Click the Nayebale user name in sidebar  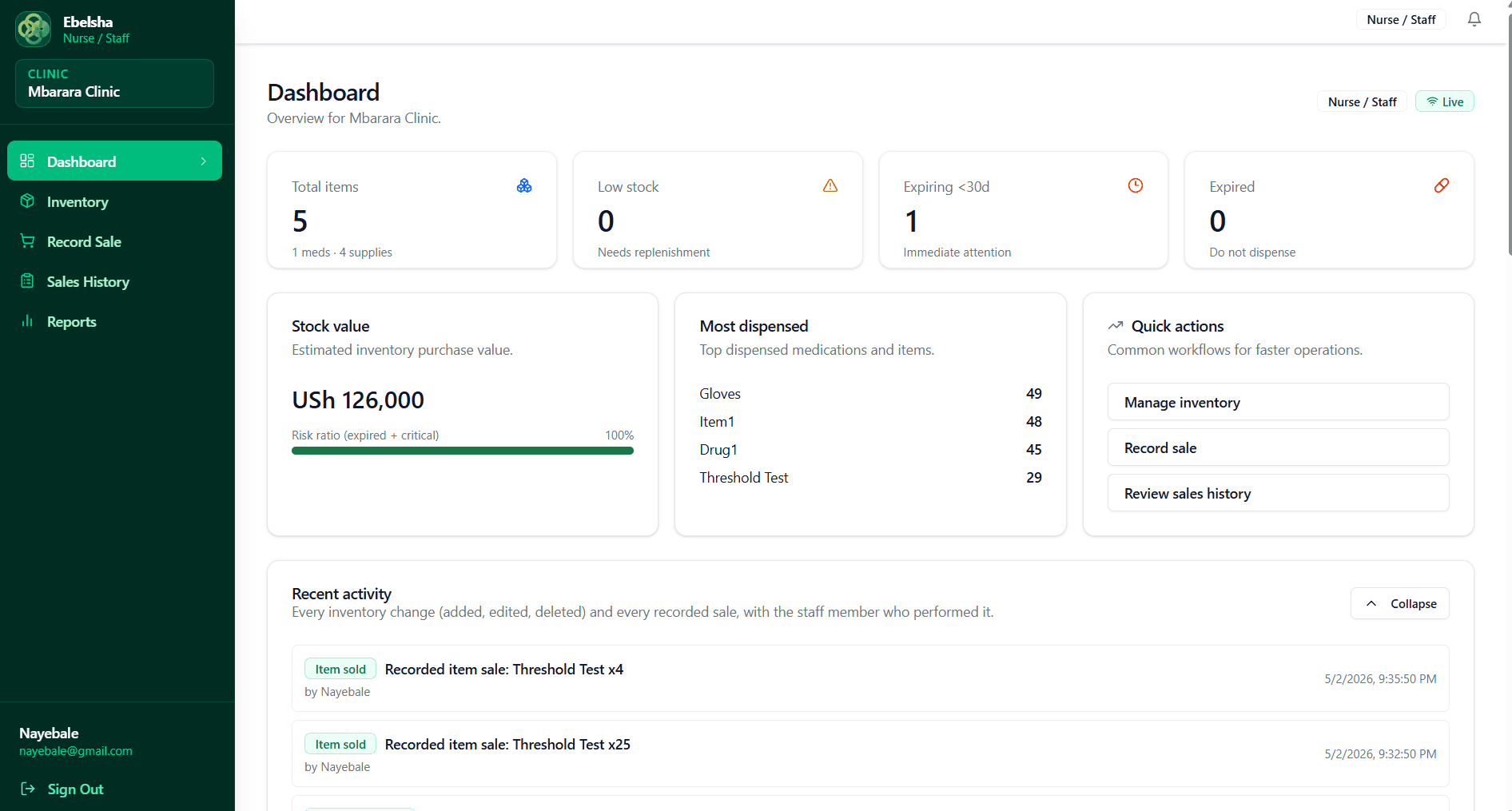coord(49,733)
